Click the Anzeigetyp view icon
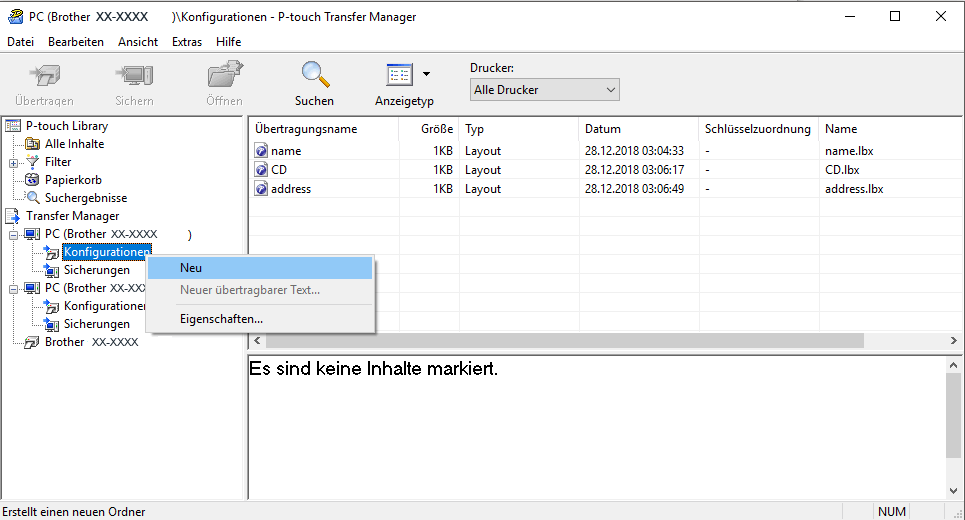 point(399,75)
